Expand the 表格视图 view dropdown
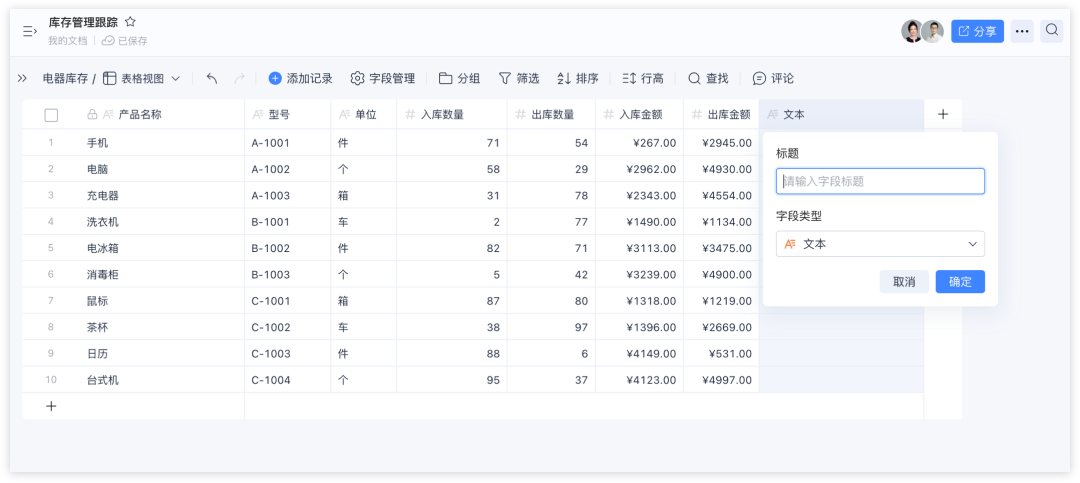 click(x=142, y=78)
